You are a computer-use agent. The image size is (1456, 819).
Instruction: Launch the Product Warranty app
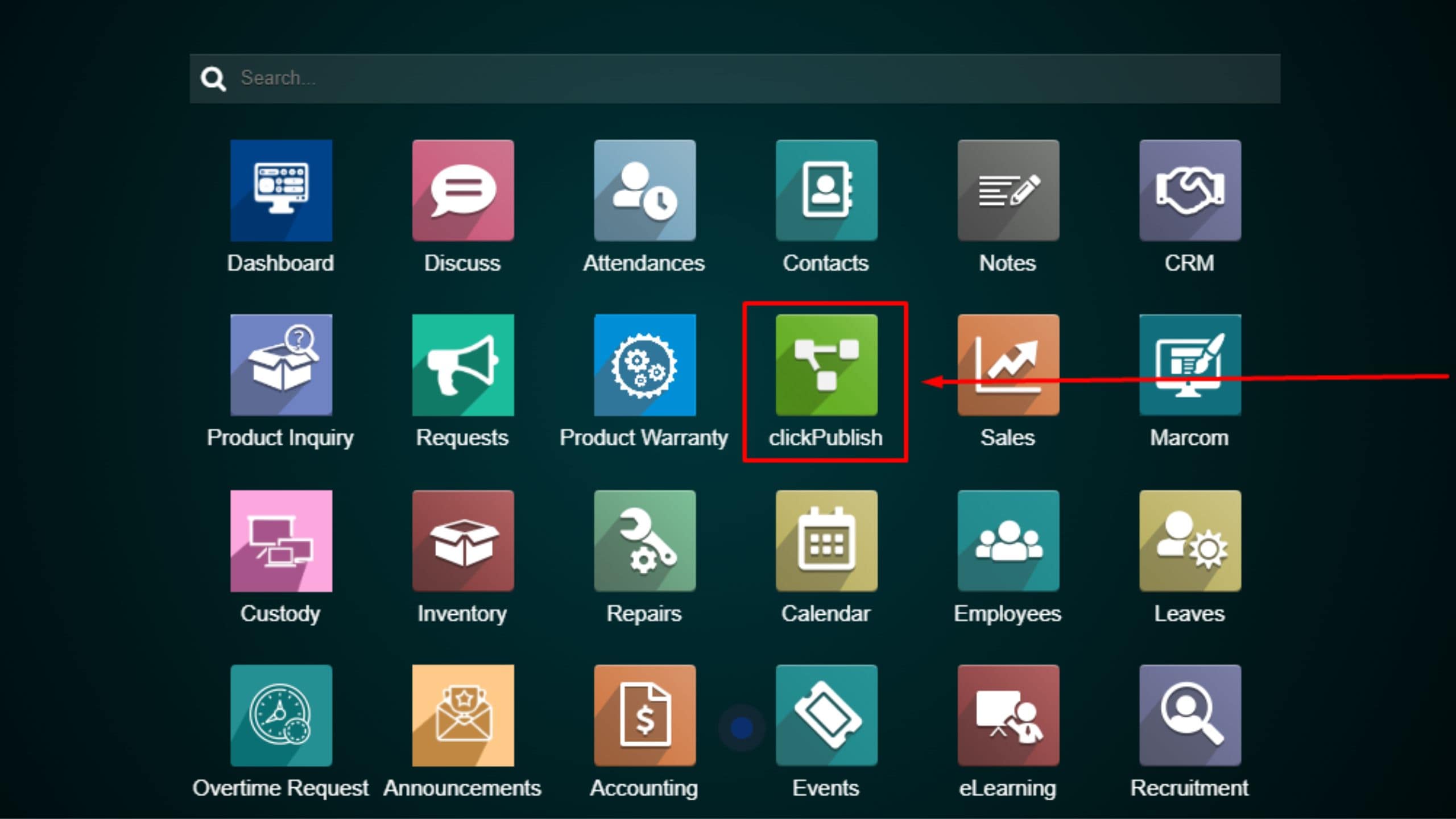click(x=645, y=365)
